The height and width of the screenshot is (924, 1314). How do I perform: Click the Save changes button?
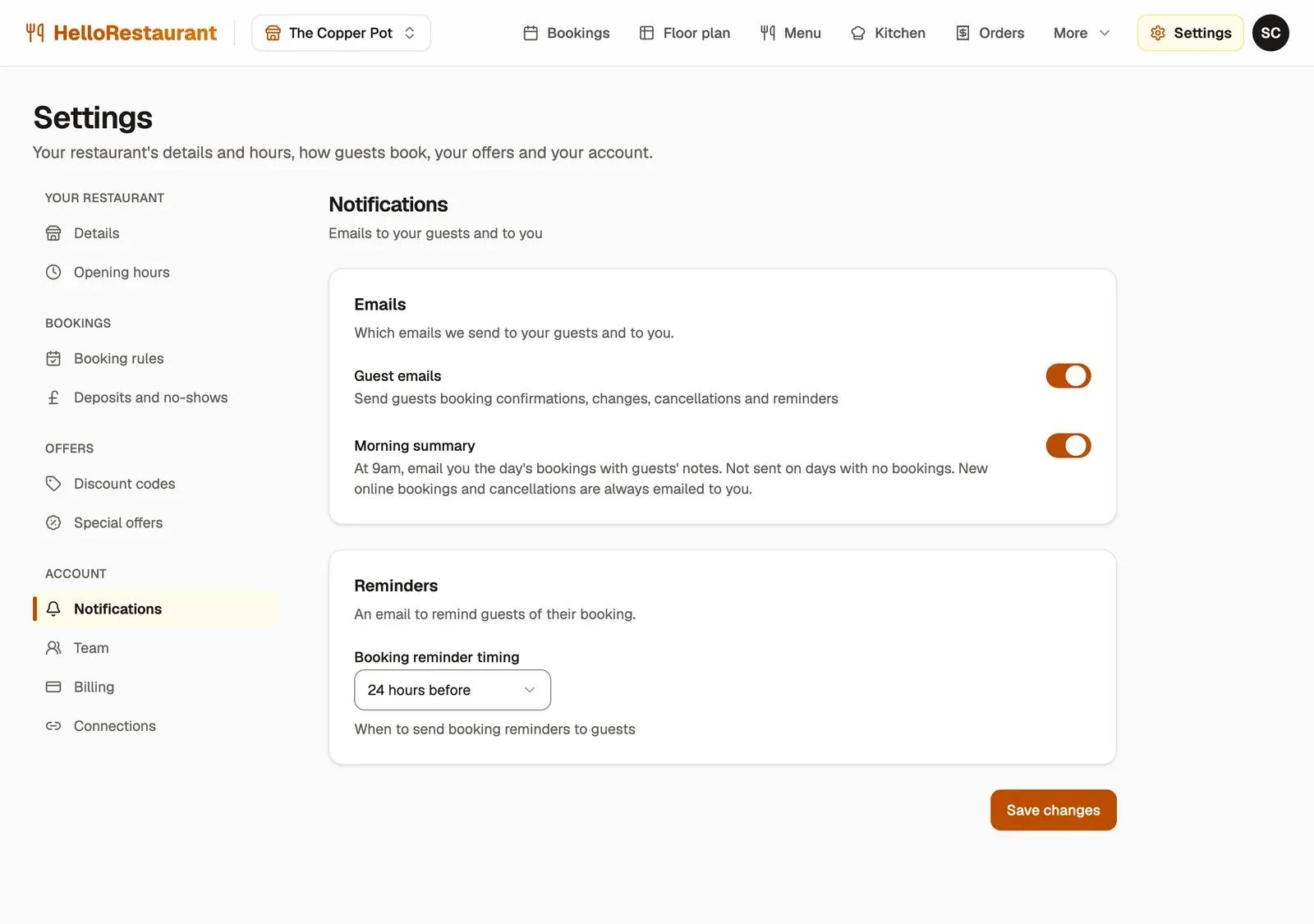click(x=1053, y=810)
